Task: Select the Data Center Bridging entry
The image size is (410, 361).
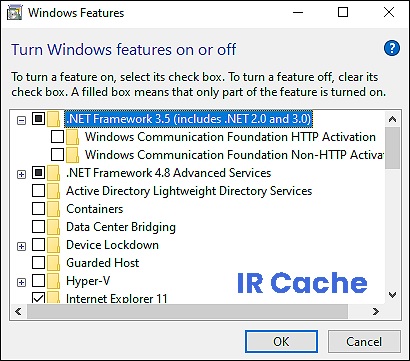Action: click(x=121, y=227)
